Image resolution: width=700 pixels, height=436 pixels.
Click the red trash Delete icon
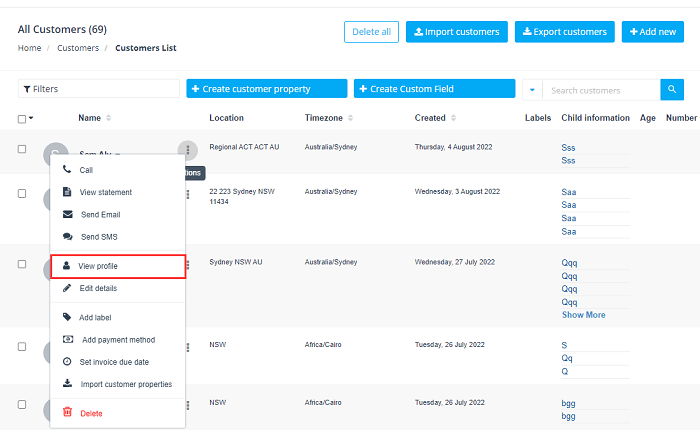point(67,412)
